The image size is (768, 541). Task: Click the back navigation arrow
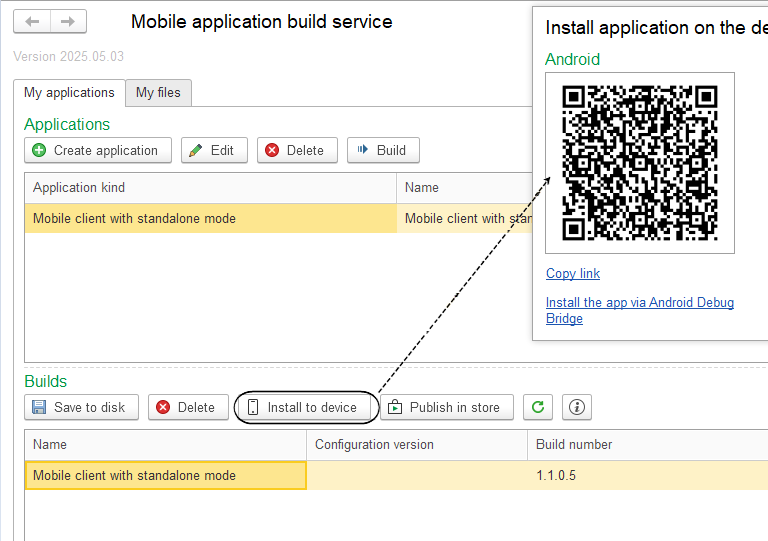pos(32,21)
